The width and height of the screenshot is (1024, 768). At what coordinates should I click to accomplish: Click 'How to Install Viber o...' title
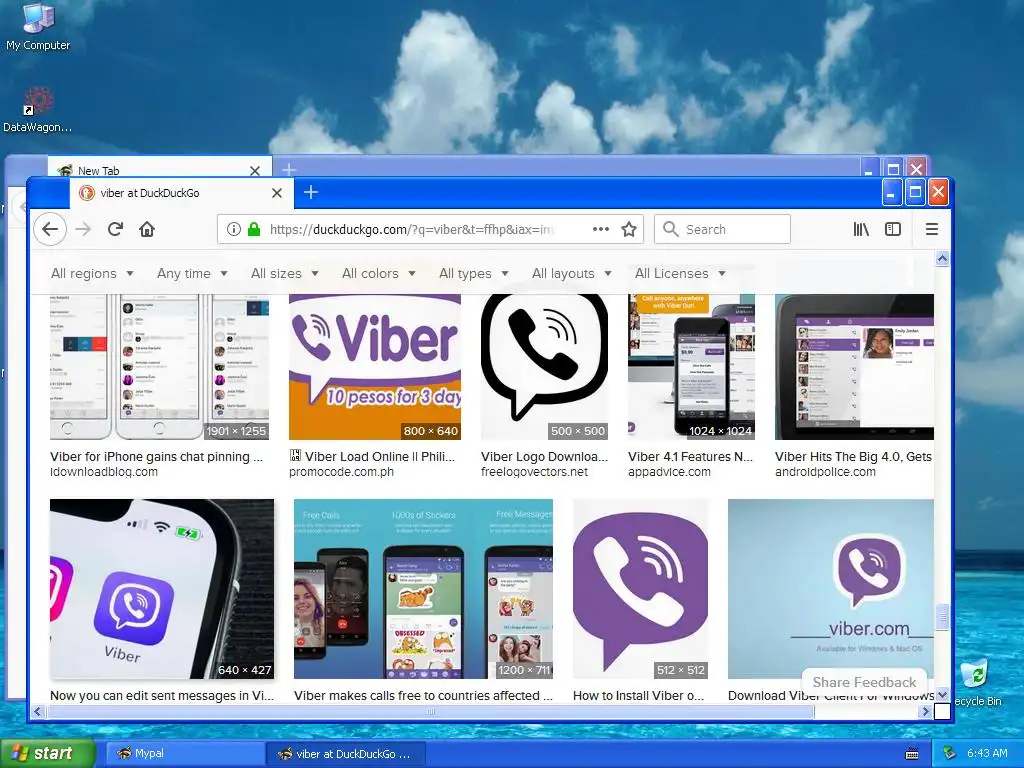(638, 696)
